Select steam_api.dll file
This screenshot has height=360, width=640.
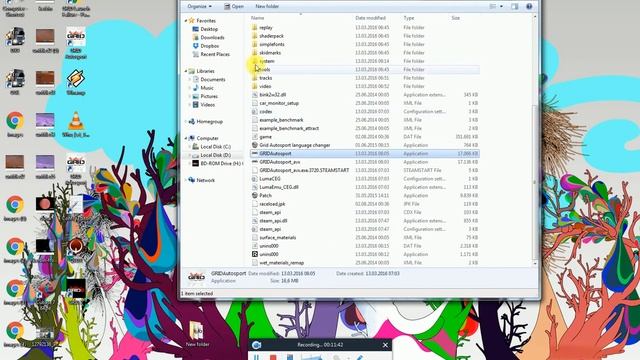(x=364, y=221)
